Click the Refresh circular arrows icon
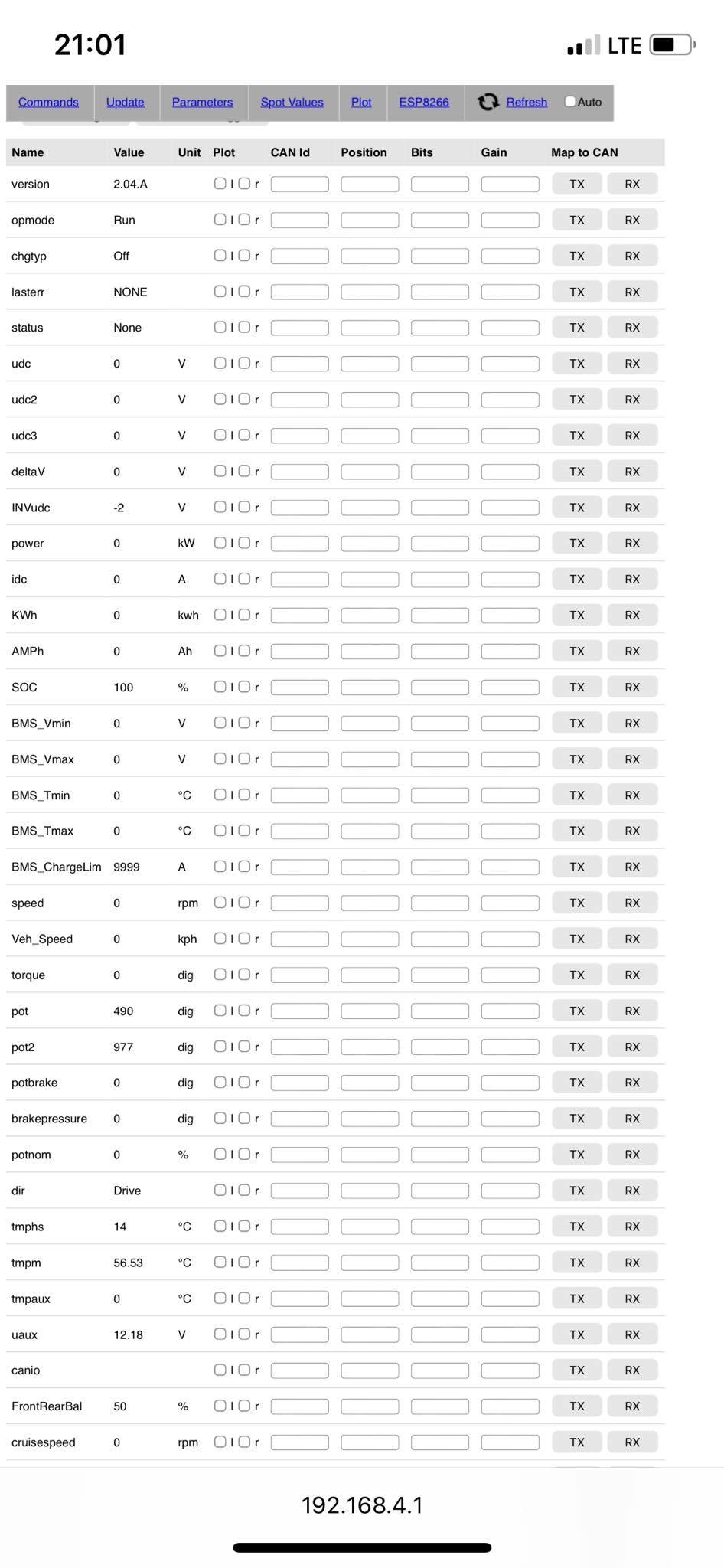This screenshot has height=1568, width=724. click(488, 102)
